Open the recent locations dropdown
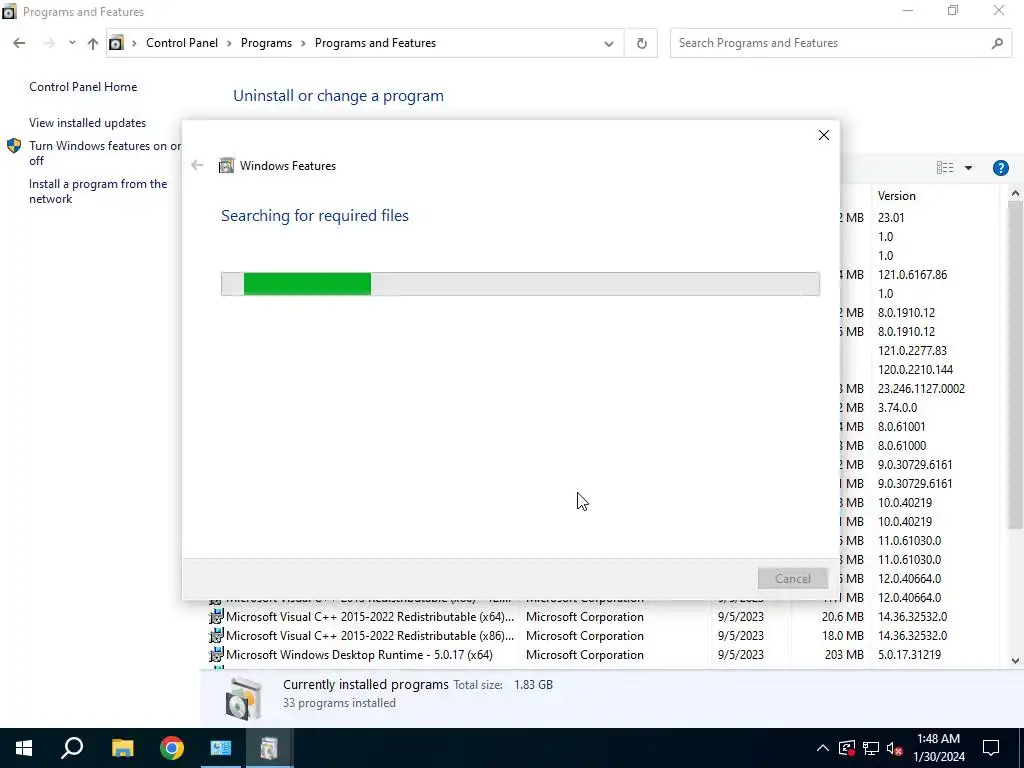 tap(72, 43)
